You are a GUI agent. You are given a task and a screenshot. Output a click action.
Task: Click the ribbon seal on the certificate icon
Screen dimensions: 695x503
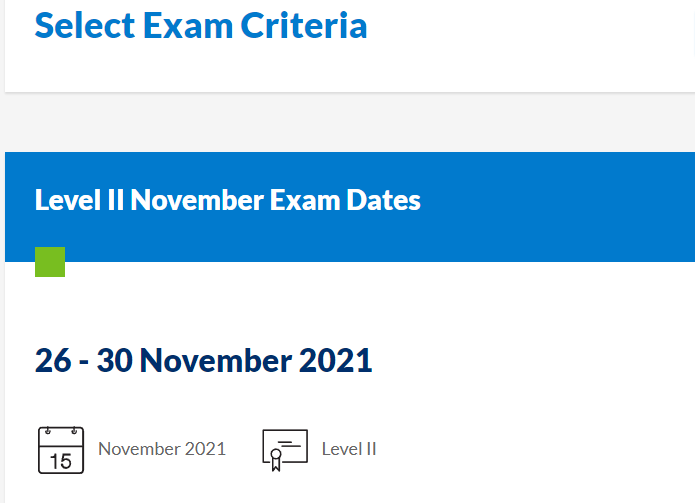click(x=275, y=458)
